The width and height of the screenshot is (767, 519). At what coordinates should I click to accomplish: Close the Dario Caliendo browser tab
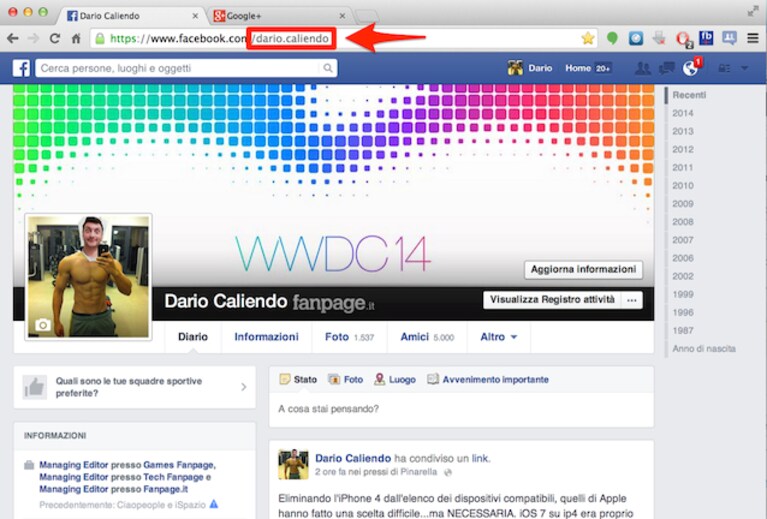coord(195,16)
